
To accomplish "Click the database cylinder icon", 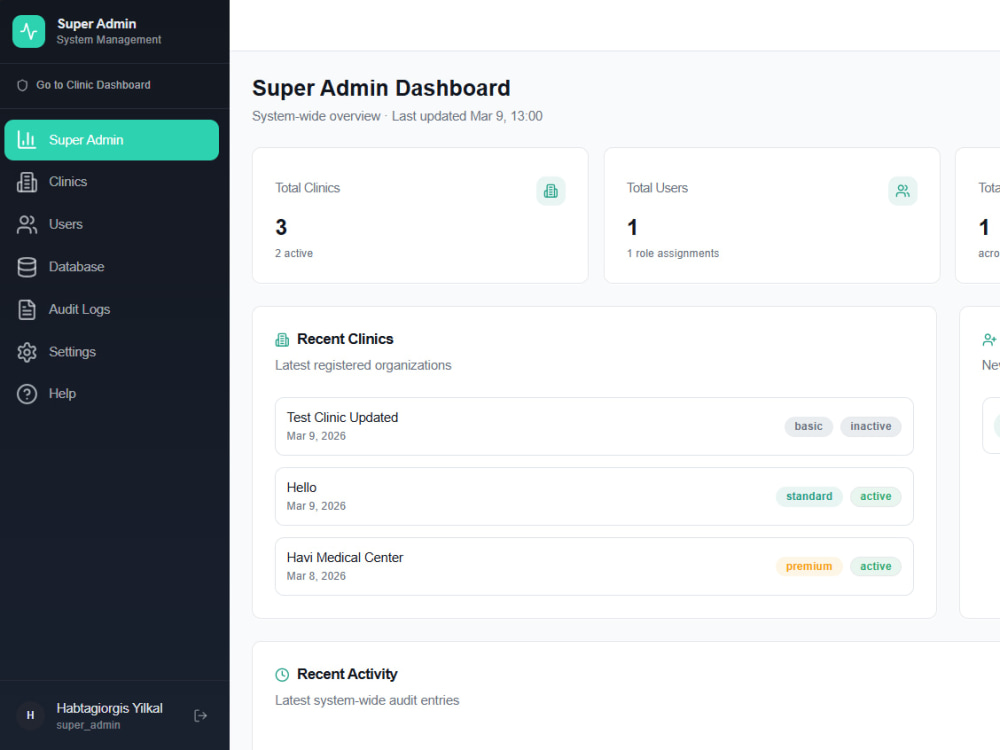I will click(x=27, y=267).
